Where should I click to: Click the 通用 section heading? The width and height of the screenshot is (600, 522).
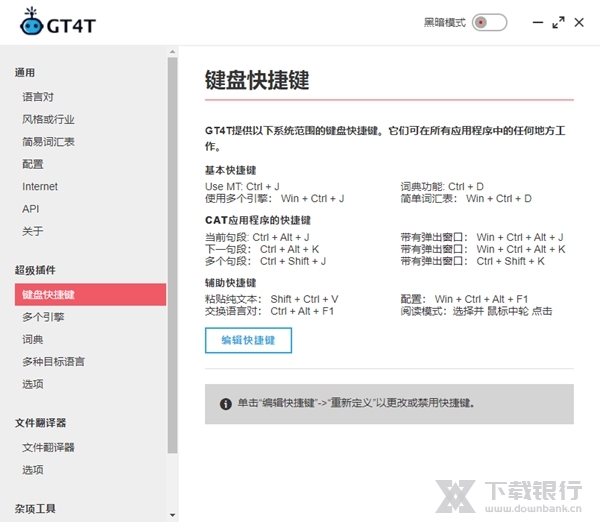coord(25,72)
